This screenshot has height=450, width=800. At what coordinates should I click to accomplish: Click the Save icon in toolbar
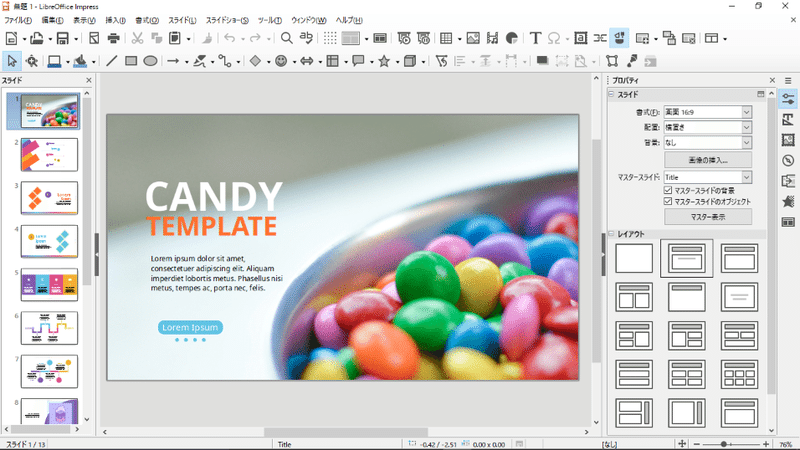pos(63,38)
